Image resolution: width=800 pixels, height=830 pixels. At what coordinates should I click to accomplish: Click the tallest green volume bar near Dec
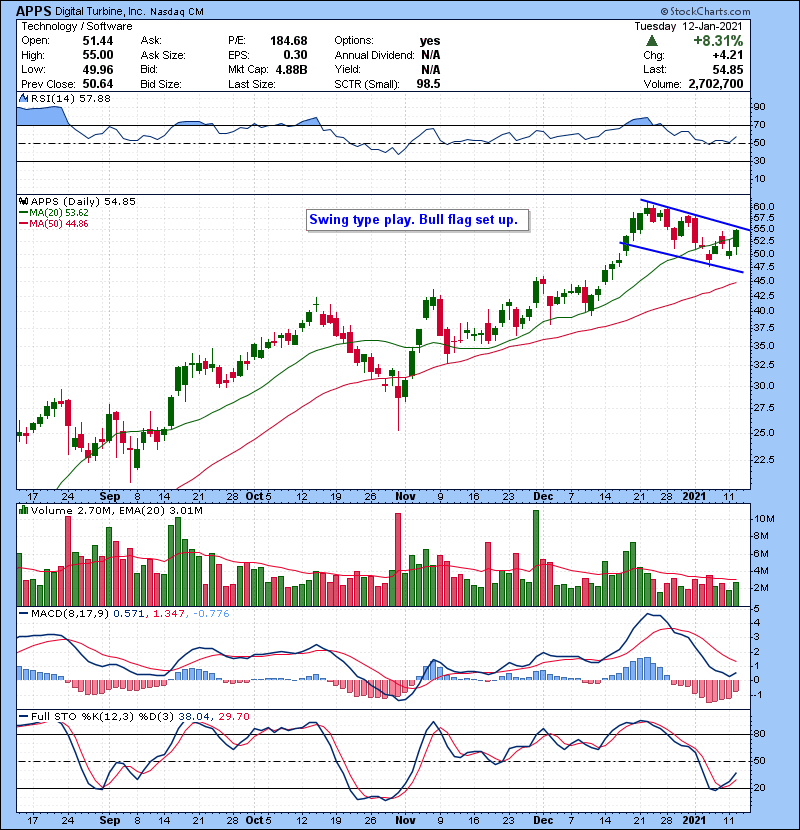click(x=536, y=558)
